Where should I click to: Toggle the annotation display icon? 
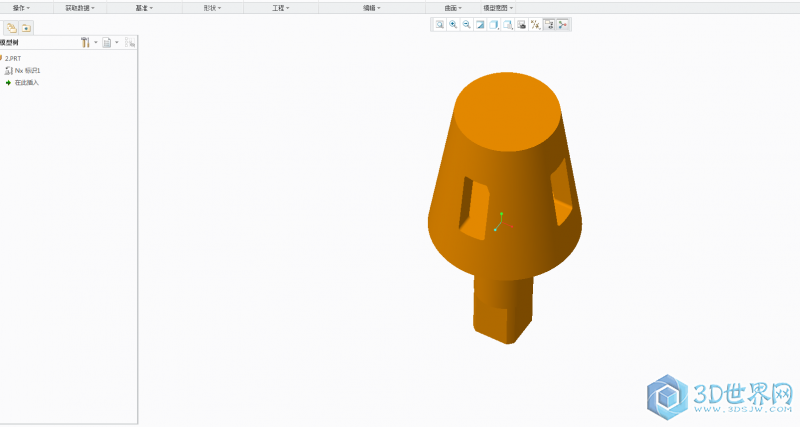[549, 24]
